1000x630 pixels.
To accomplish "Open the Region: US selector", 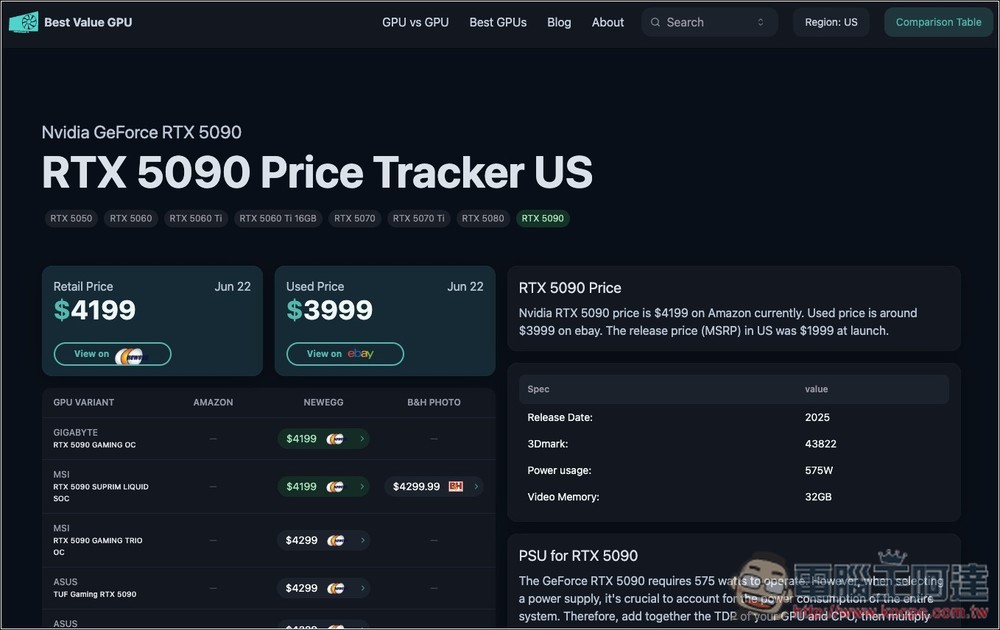I will pyautogui.click(x=831, y=22).
